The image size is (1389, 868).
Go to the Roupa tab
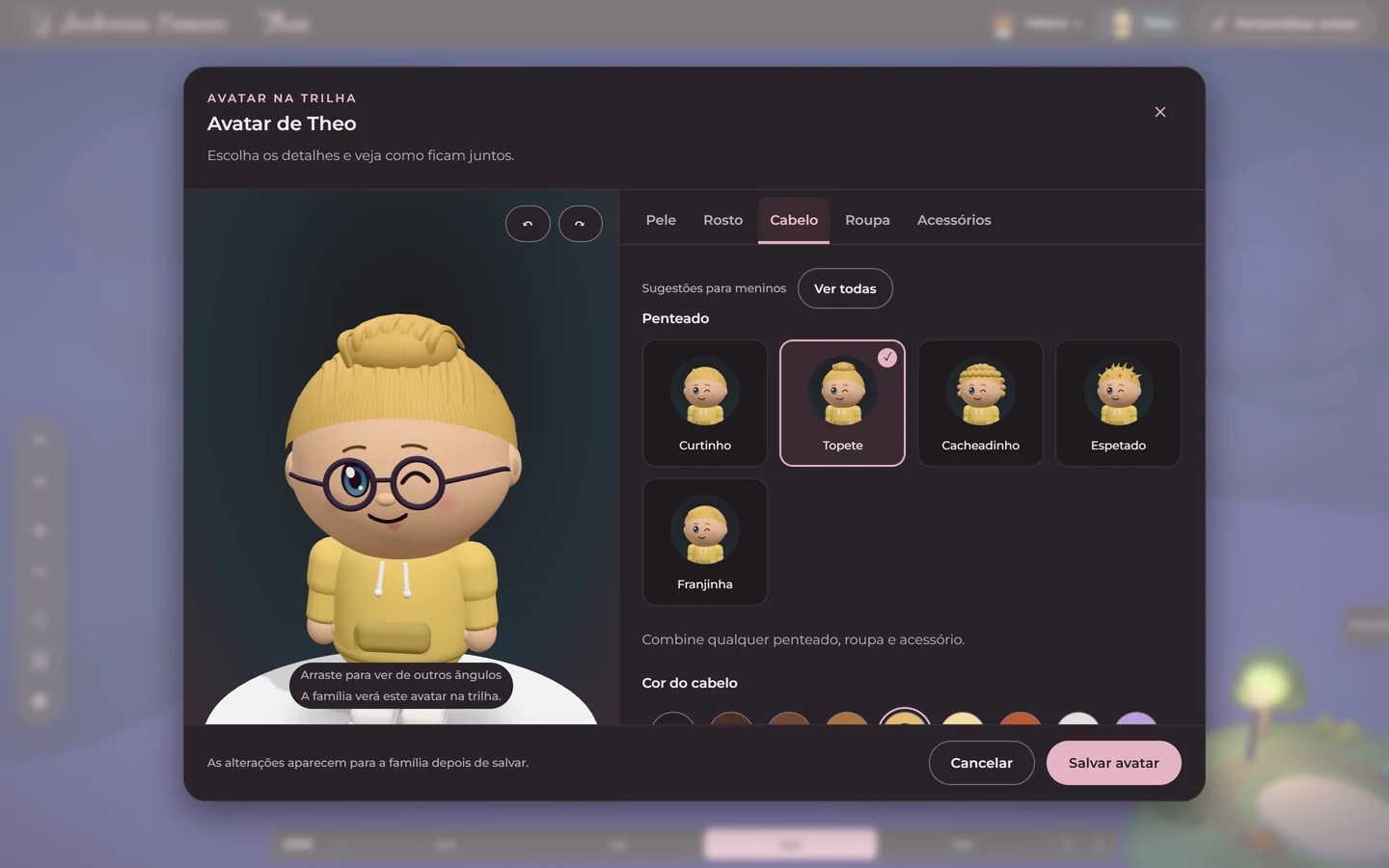pyautogui.click(x=867, y=220)
